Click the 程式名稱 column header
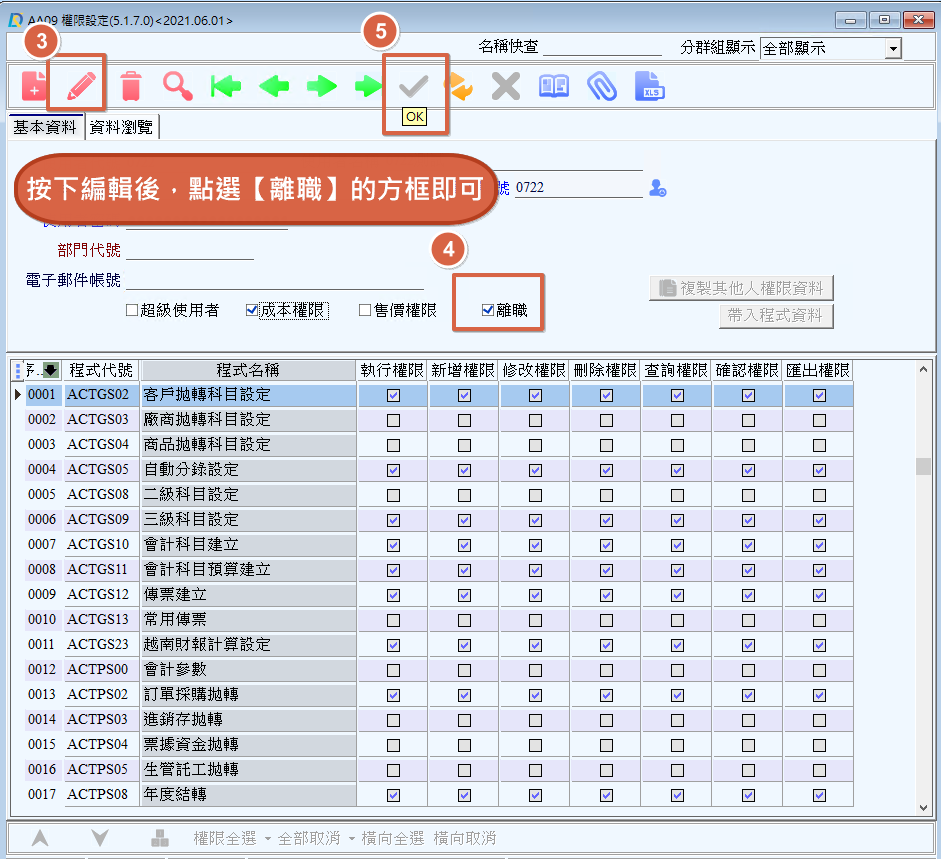Screen dimensions: 941x859 pyautogui.click(x=248, y=370)
